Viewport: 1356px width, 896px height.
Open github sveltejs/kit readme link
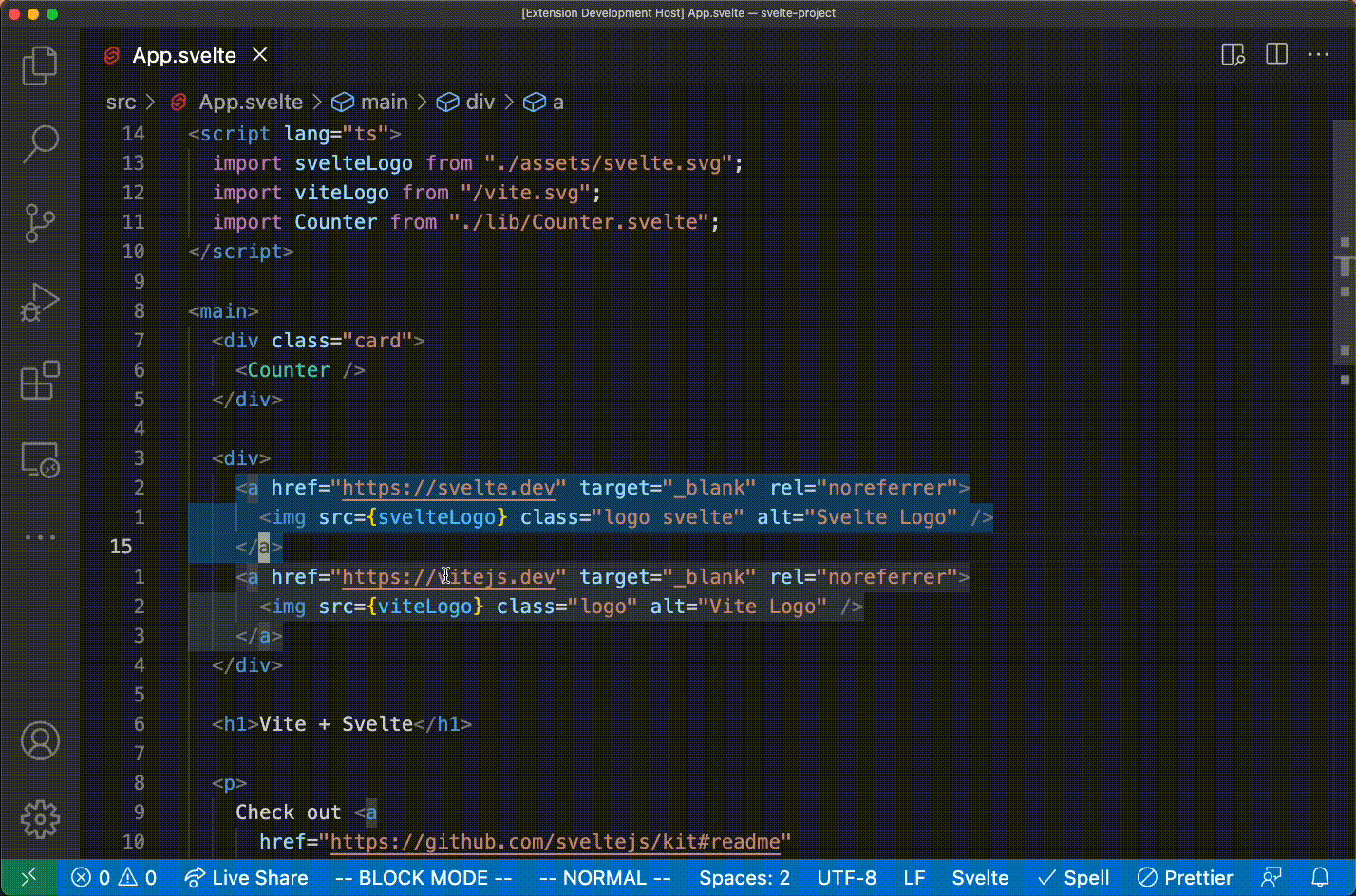556,842
